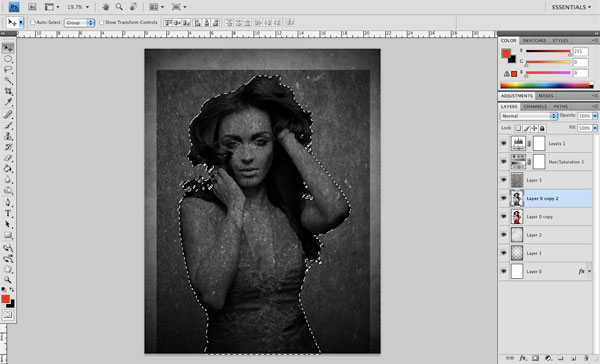The height and width of the screenshot is (364, 600).
Task: Toggle visibility of Layer 1
Action: 504,253
